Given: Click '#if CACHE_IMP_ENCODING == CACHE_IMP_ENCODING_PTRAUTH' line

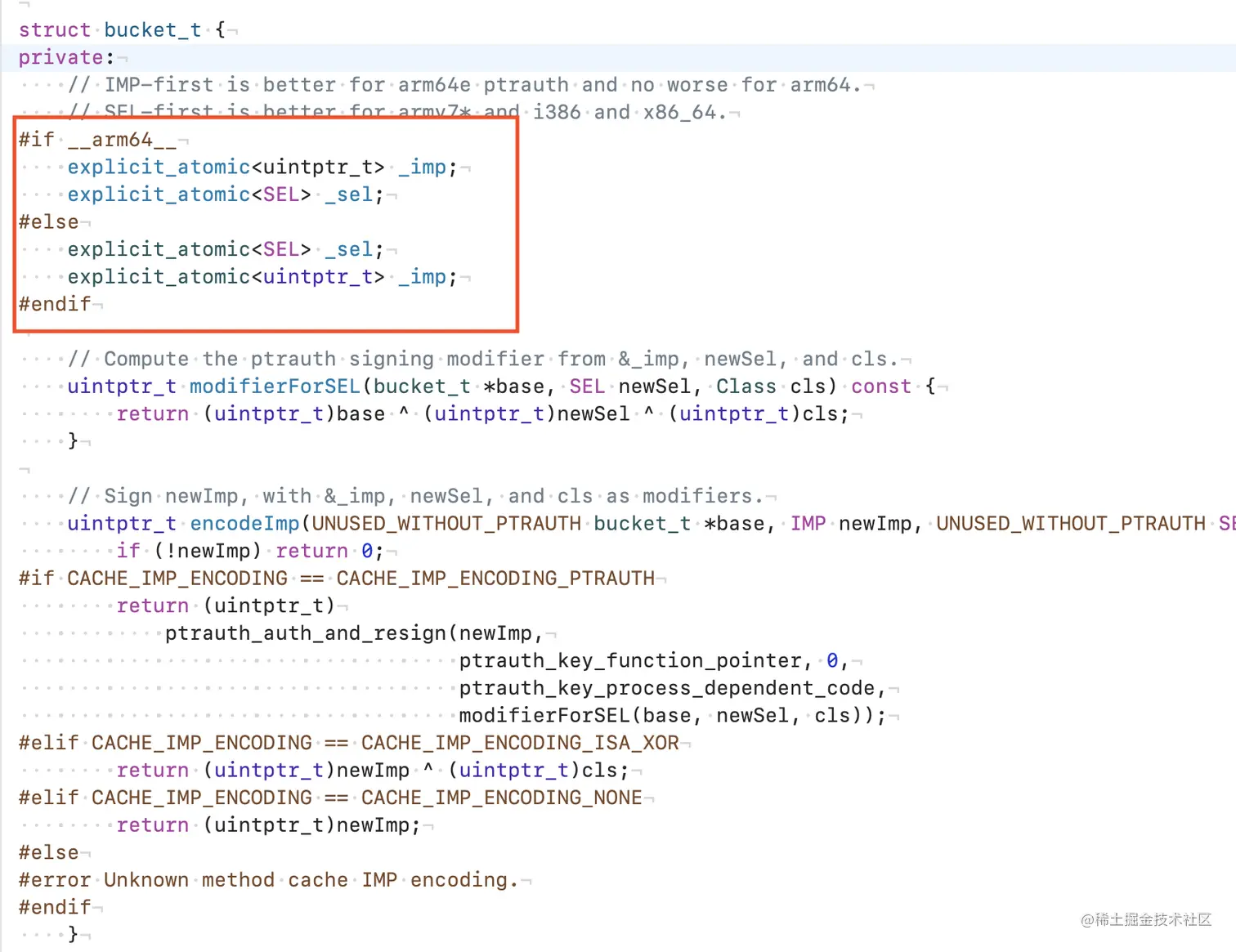Looking at the screenshot, I should pyautogui.click(x=337, y=579).
